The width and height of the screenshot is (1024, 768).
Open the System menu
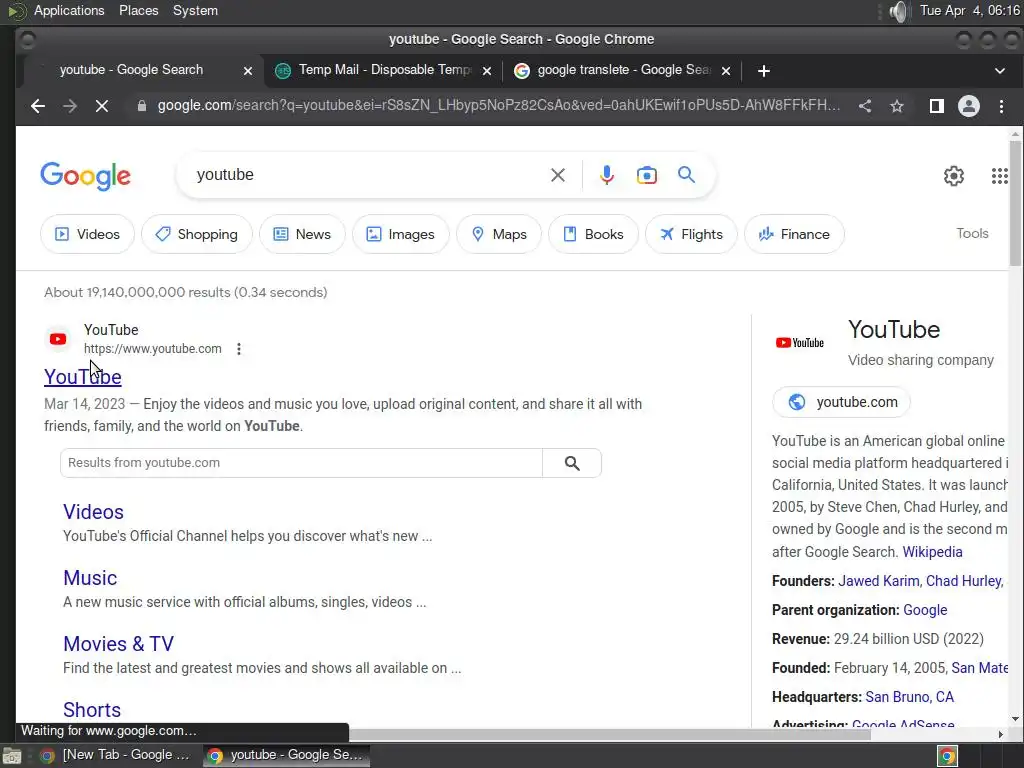pos(195,10)
